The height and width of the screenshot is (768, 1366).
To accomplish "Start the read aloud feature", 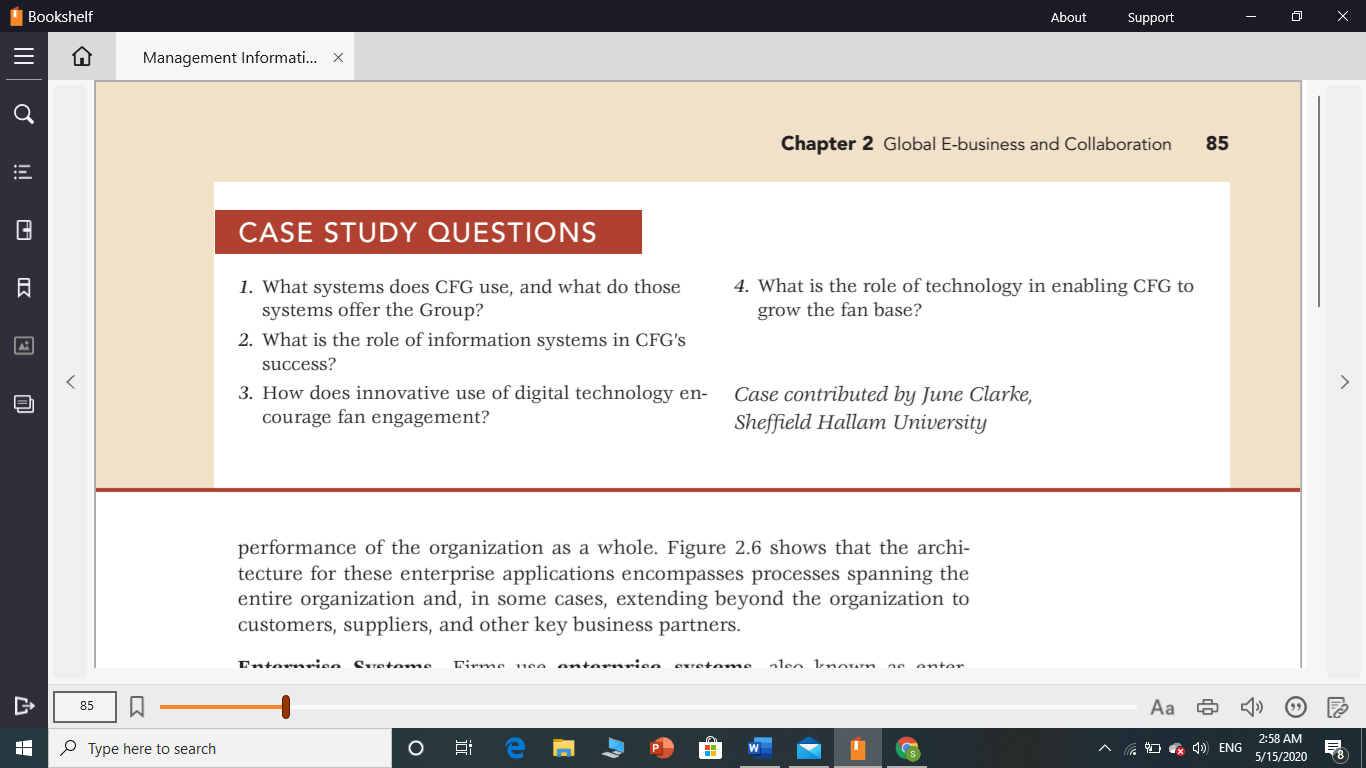I will (1251, 707).
